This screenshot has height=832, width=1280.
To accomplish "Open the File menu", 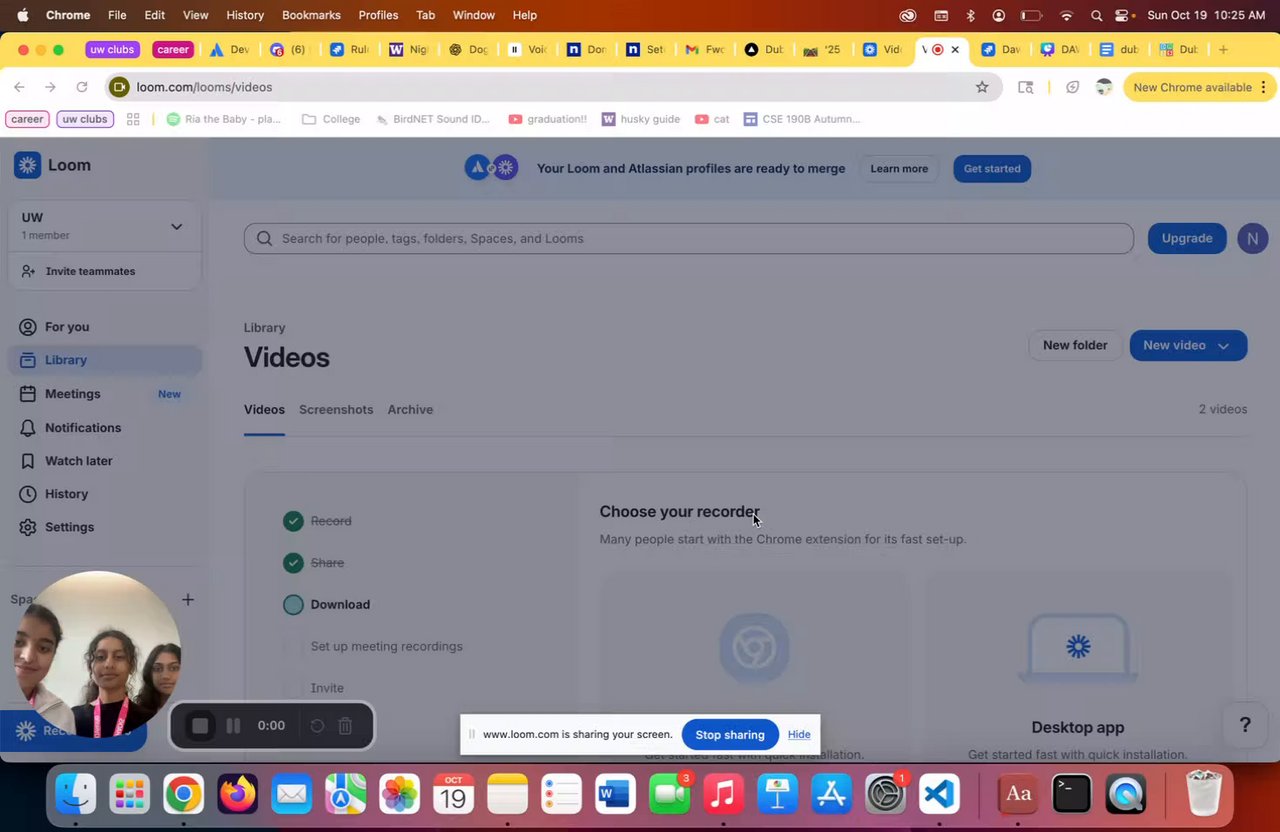I will (x=117, y=15).
